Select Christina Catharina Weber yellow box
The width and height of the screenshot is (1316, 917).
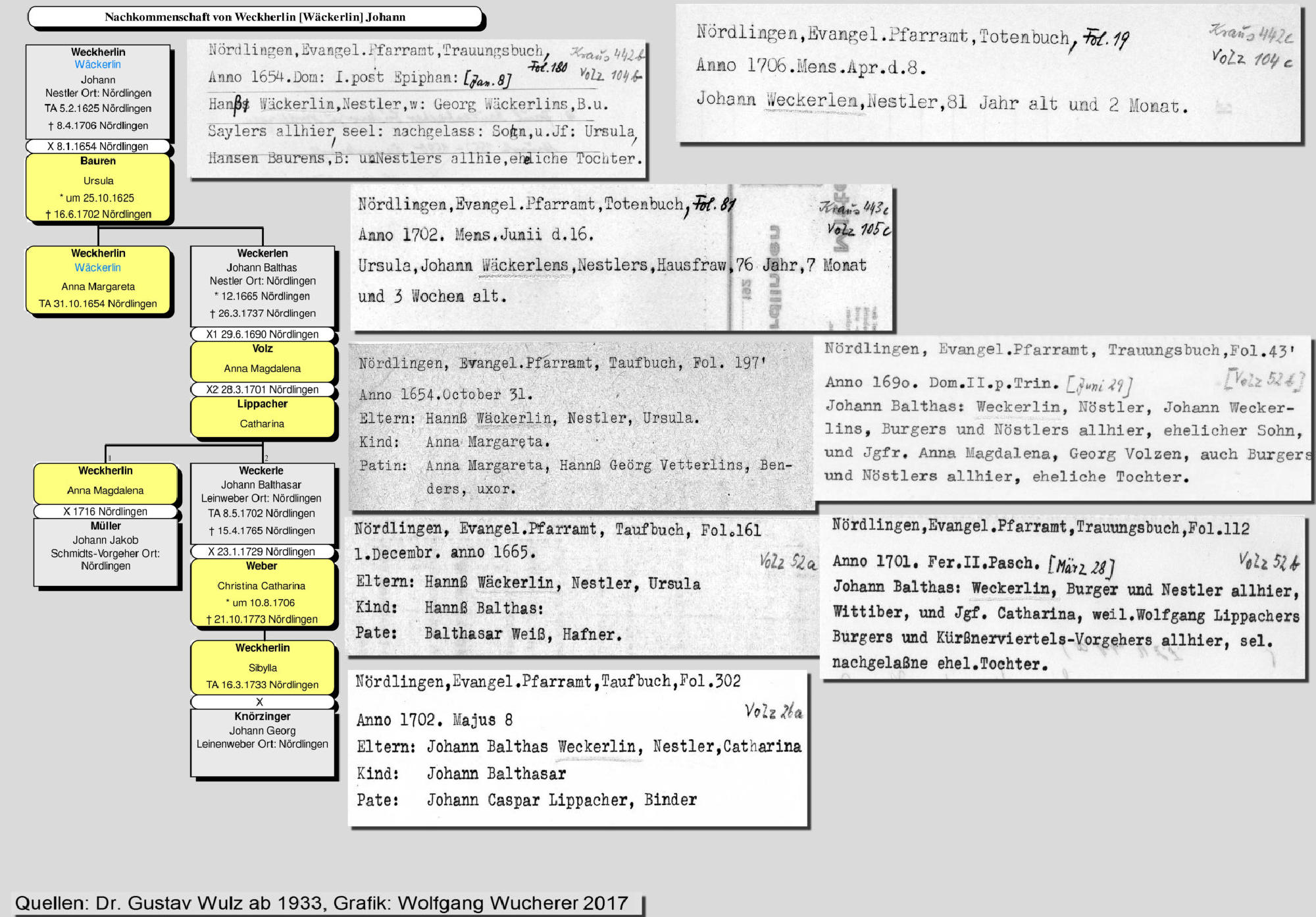(262, 592)
